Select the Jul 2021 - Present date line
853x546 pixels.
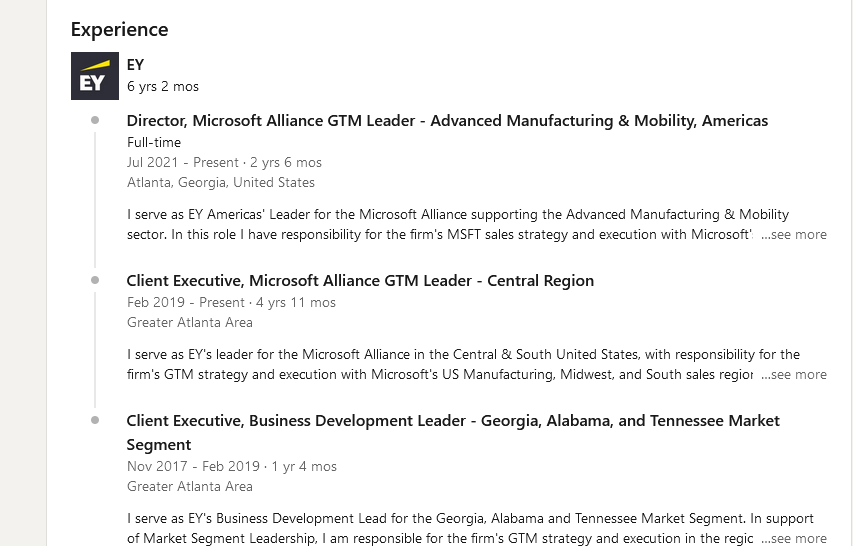click(224, 162)
